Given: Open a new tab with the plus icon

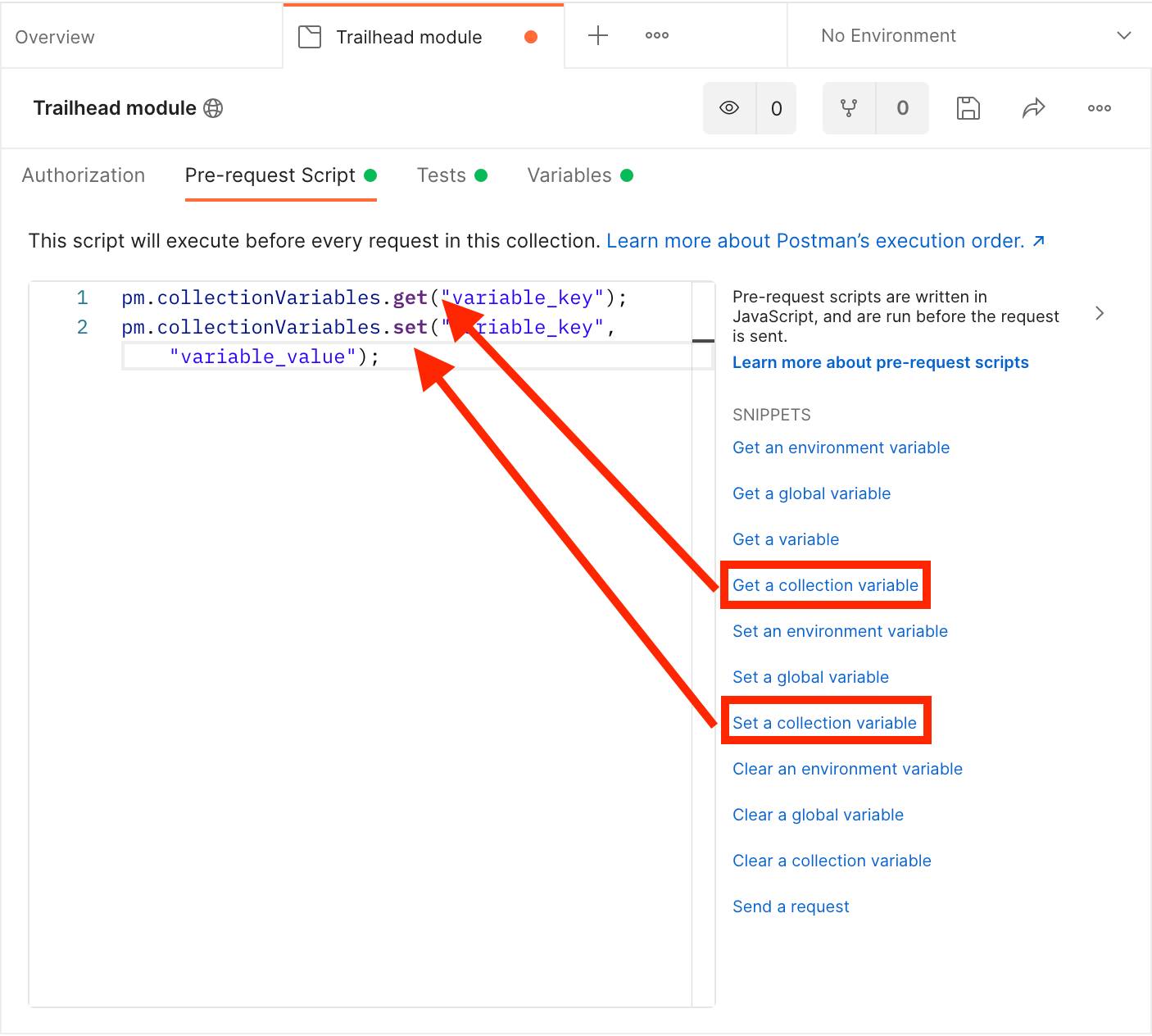Looking at the screenshot, I should tap(597, 35).
